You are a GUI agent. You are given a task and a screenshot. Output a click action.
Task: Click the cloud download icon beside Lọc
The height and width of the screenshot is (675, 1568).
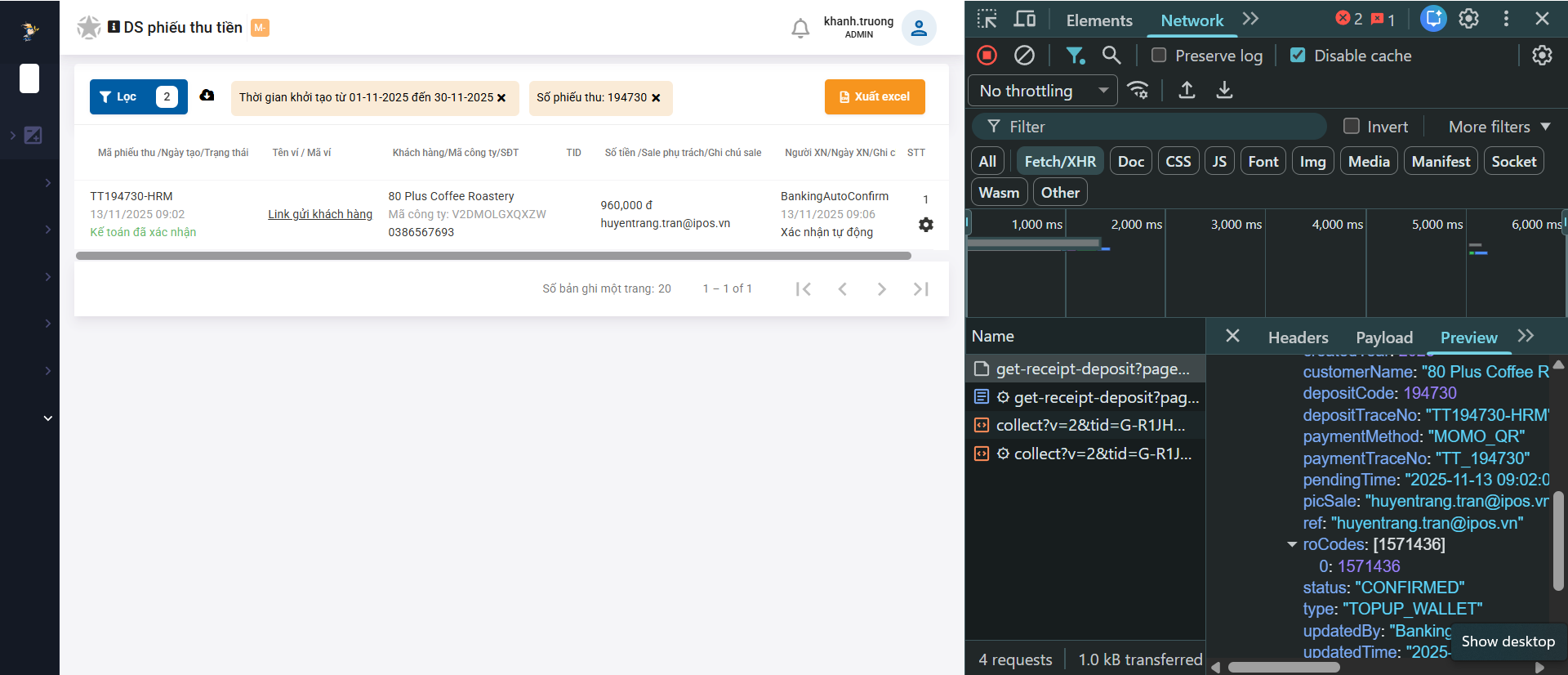coord(207,96)
